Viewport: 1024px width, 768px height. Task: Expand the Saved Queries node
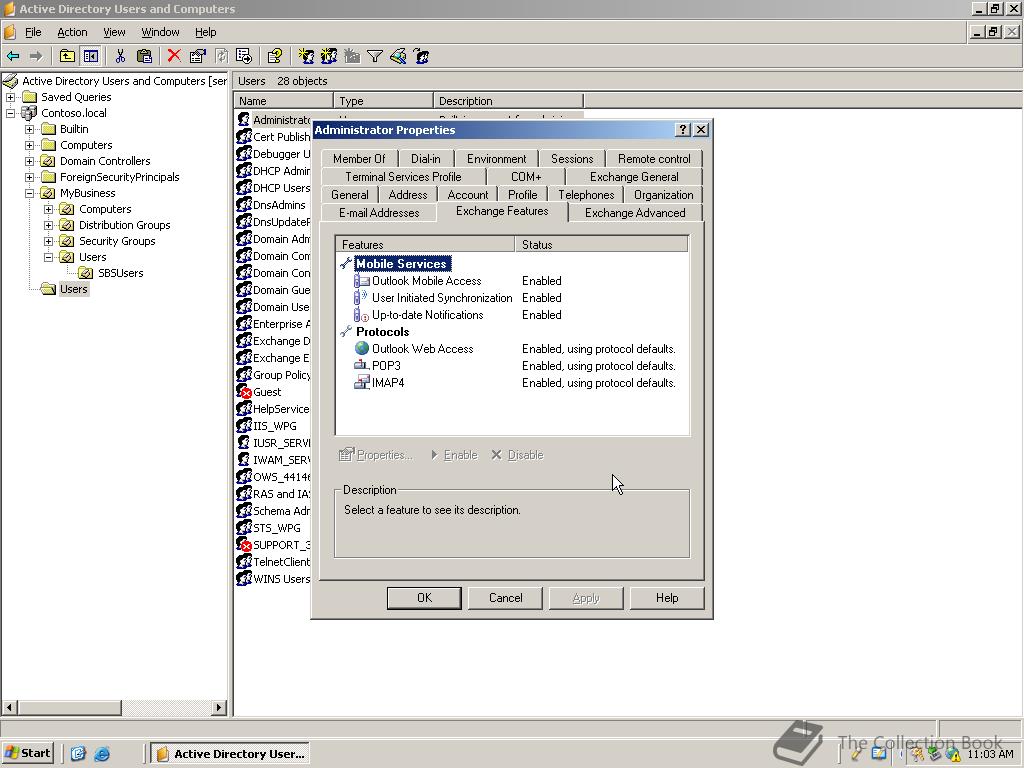point(10,97)
